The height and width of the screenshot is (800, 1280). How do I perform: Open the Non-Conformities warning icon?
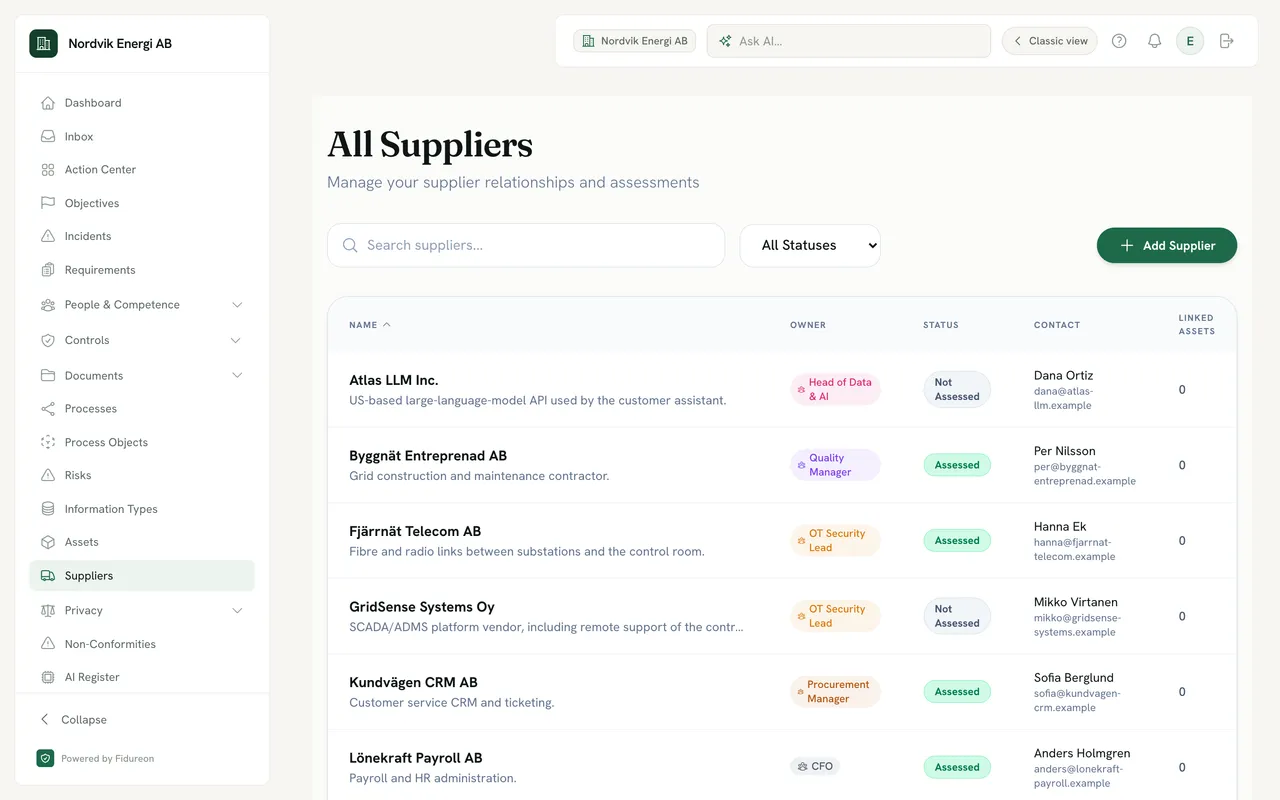pos(47,644)
